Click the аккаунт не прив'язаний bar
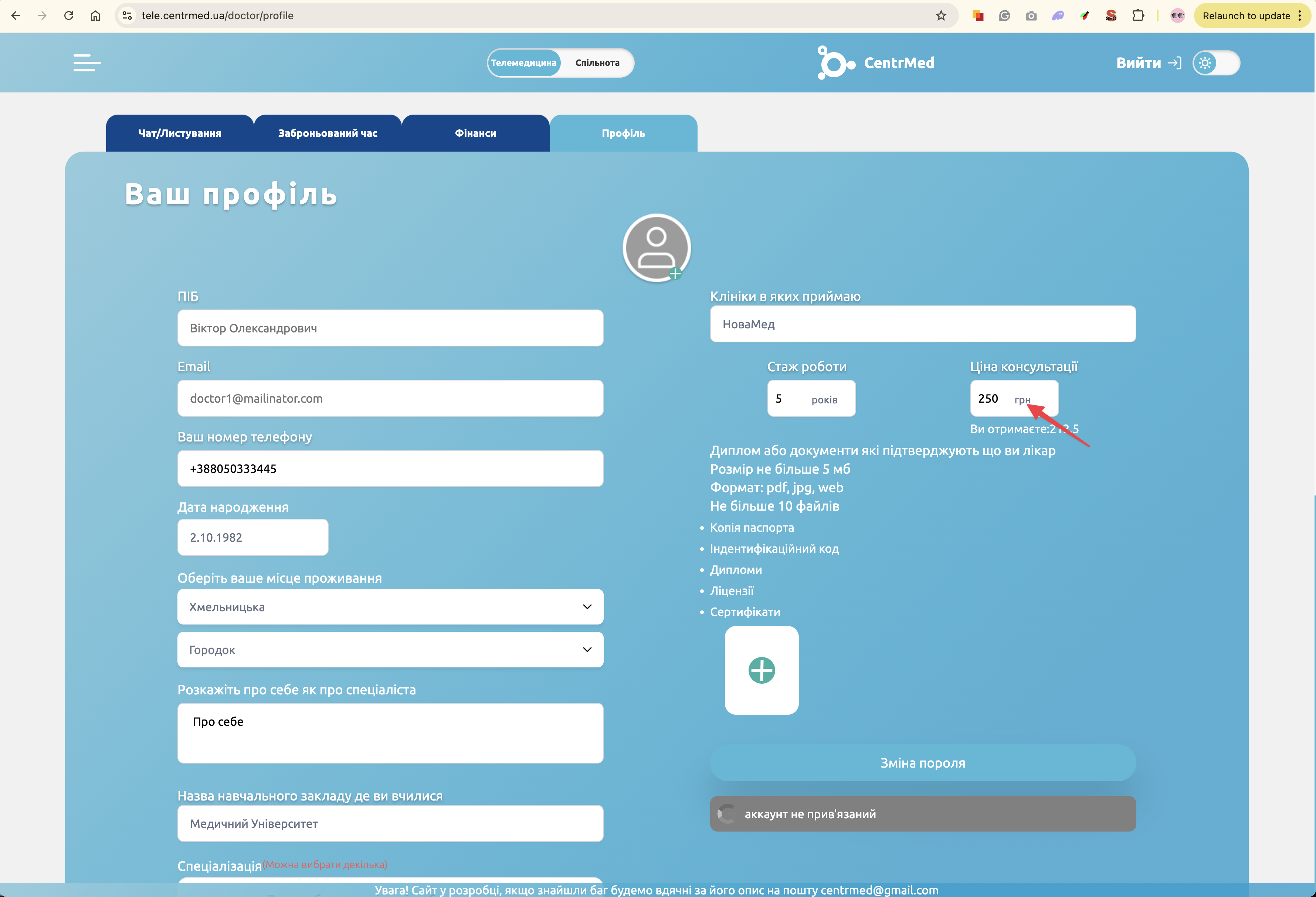Image resolution: width=1316 pixels, height=897 pixels. pos(922,814)
